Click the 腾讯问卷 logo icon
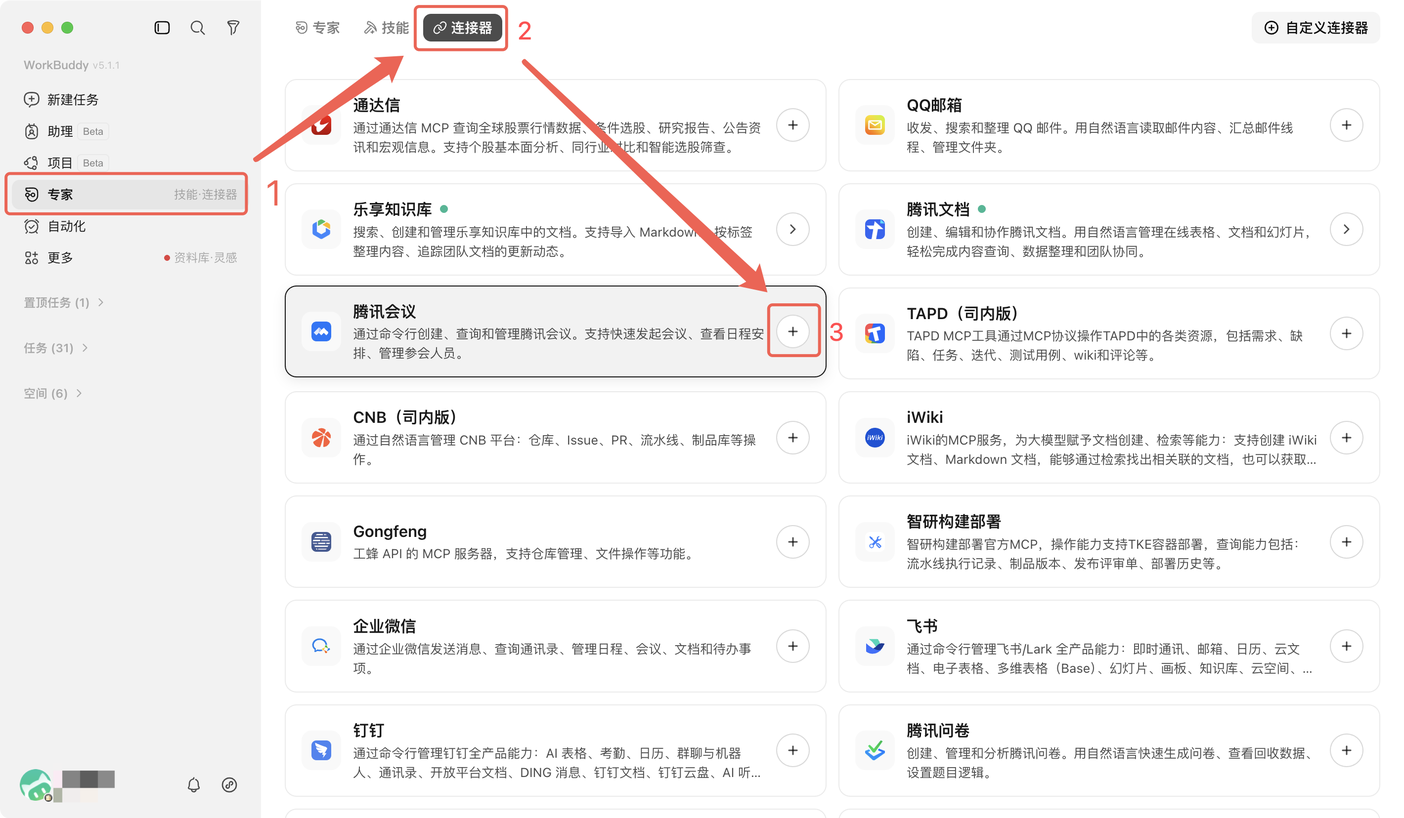Viewport: 1404px width, 818px height. [875, 750]
